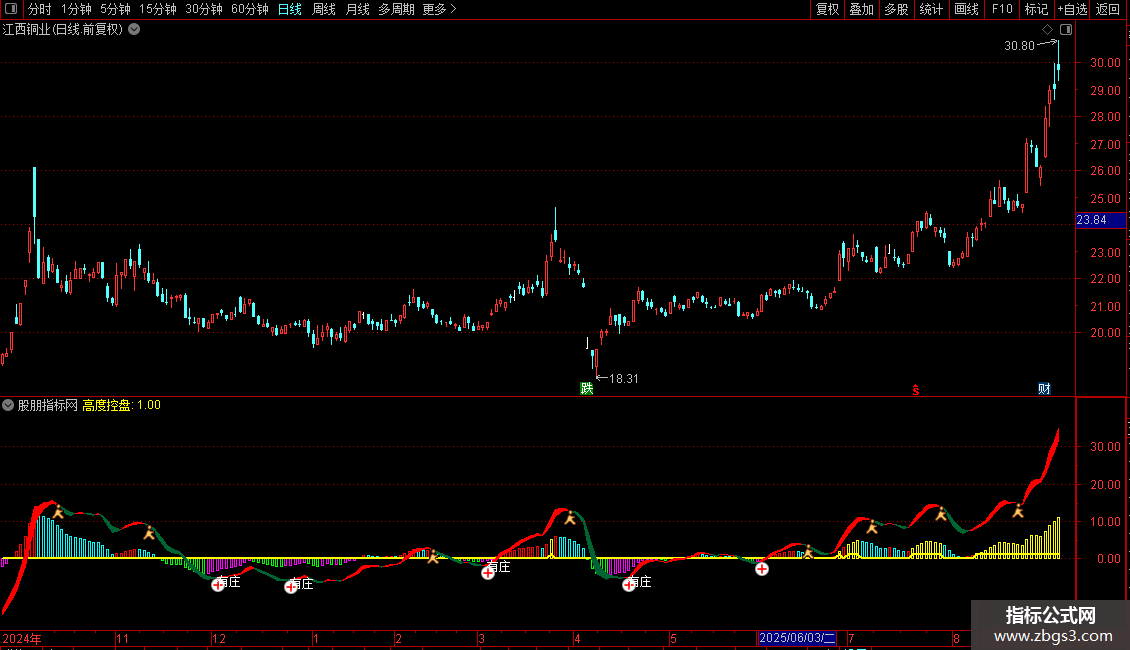1130x650 pixels.
Task: Select the 5分钟 period
Action: (115, 9)
